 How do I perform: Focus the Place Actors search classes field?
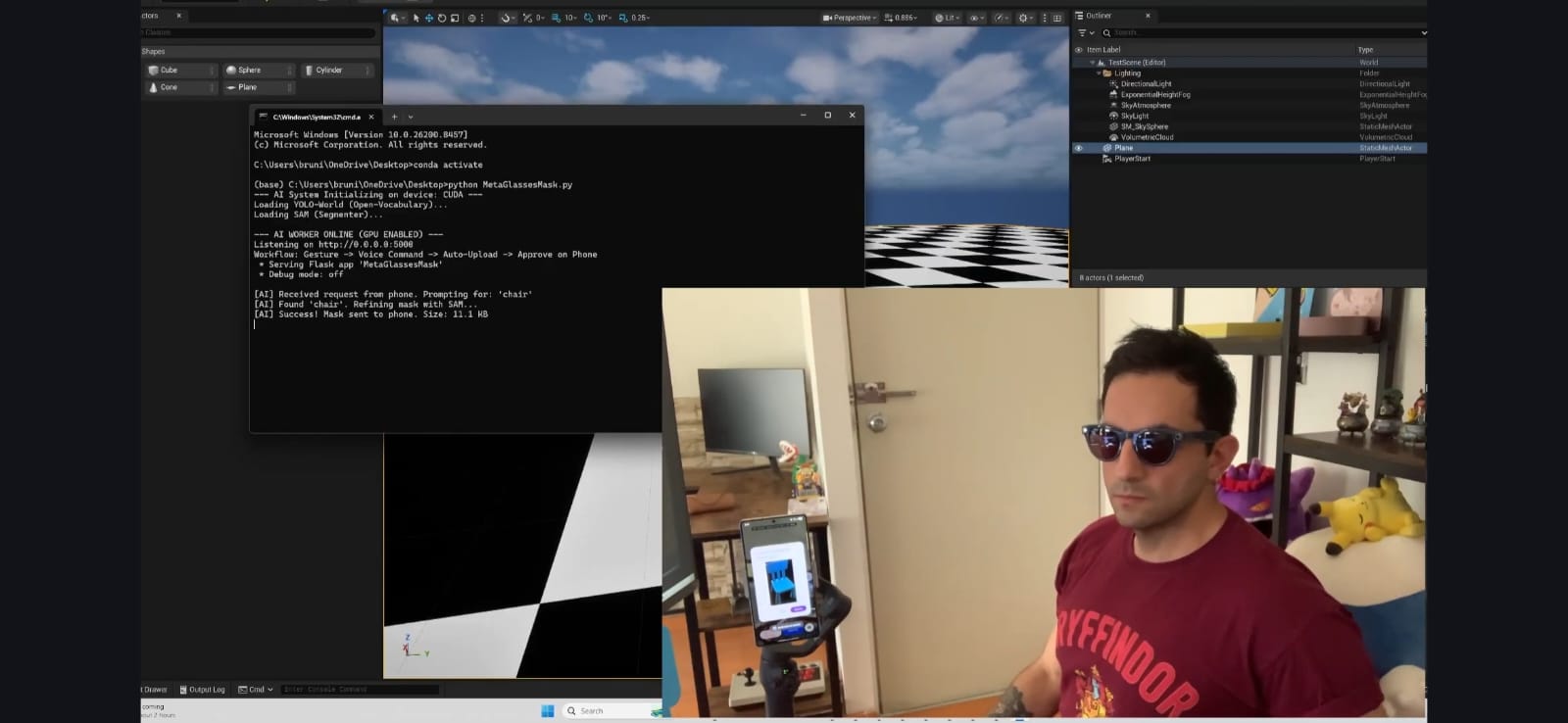click(x=259, y=32)
